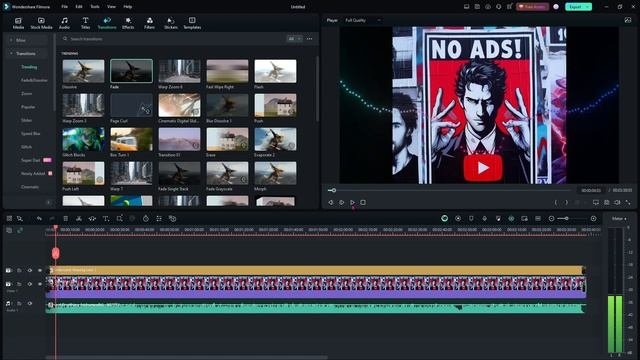The height and width of the screenshot is (360, 640).
Task: Toggle mute on the Audio 1 track
Action: click(30, 303)
